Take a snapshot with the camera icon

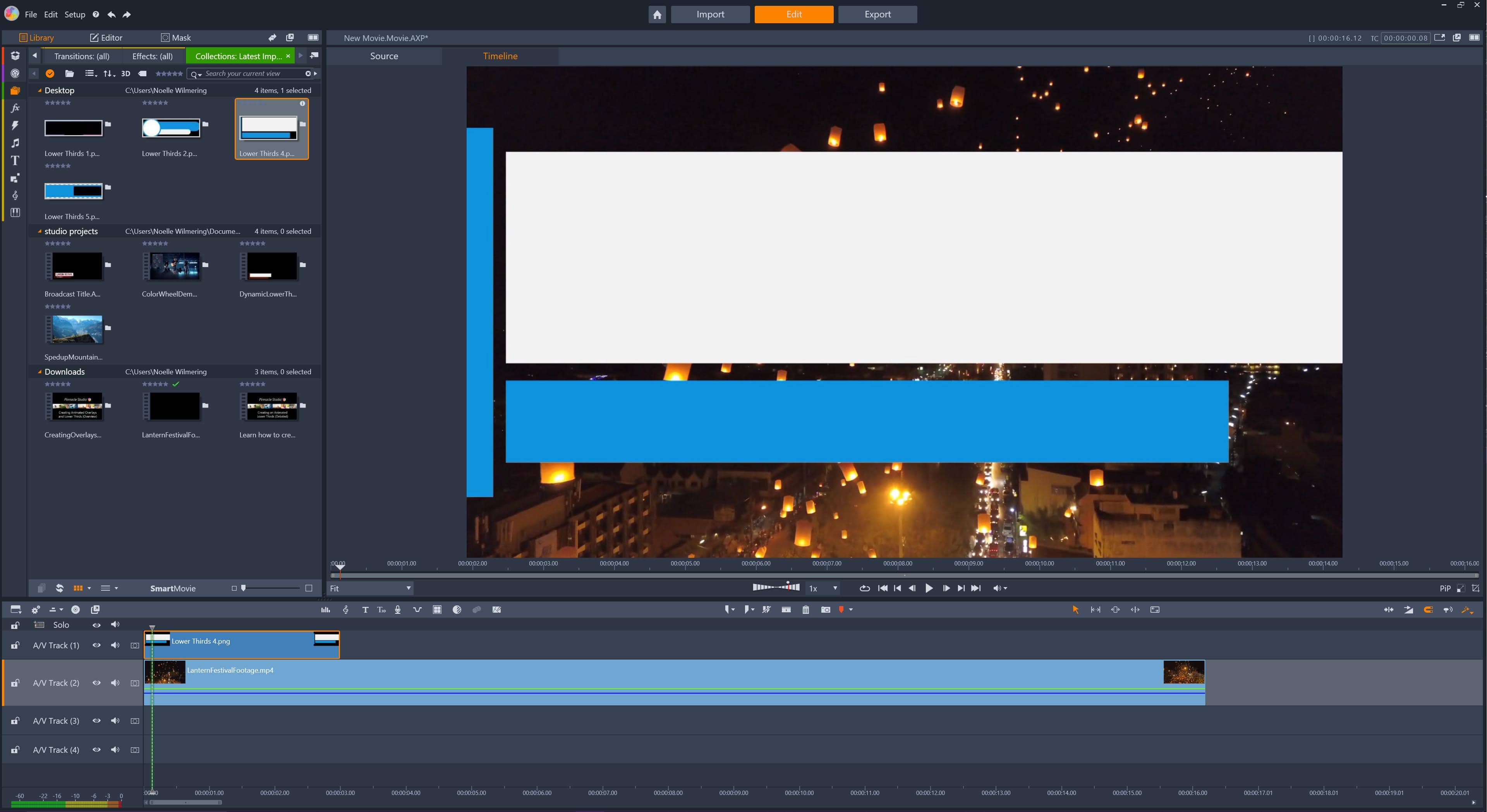[x=826, y=610]
